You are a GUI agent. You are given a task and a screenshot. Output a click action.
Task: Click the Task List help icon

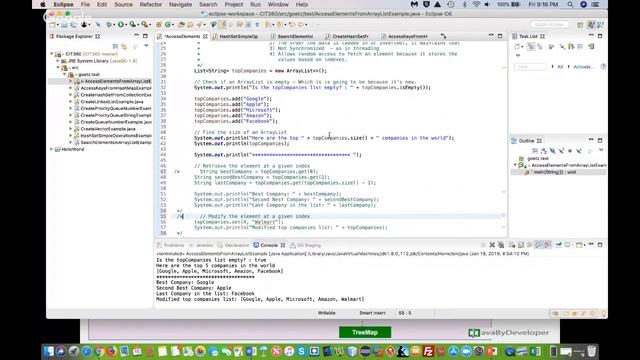tap(603, 66)
